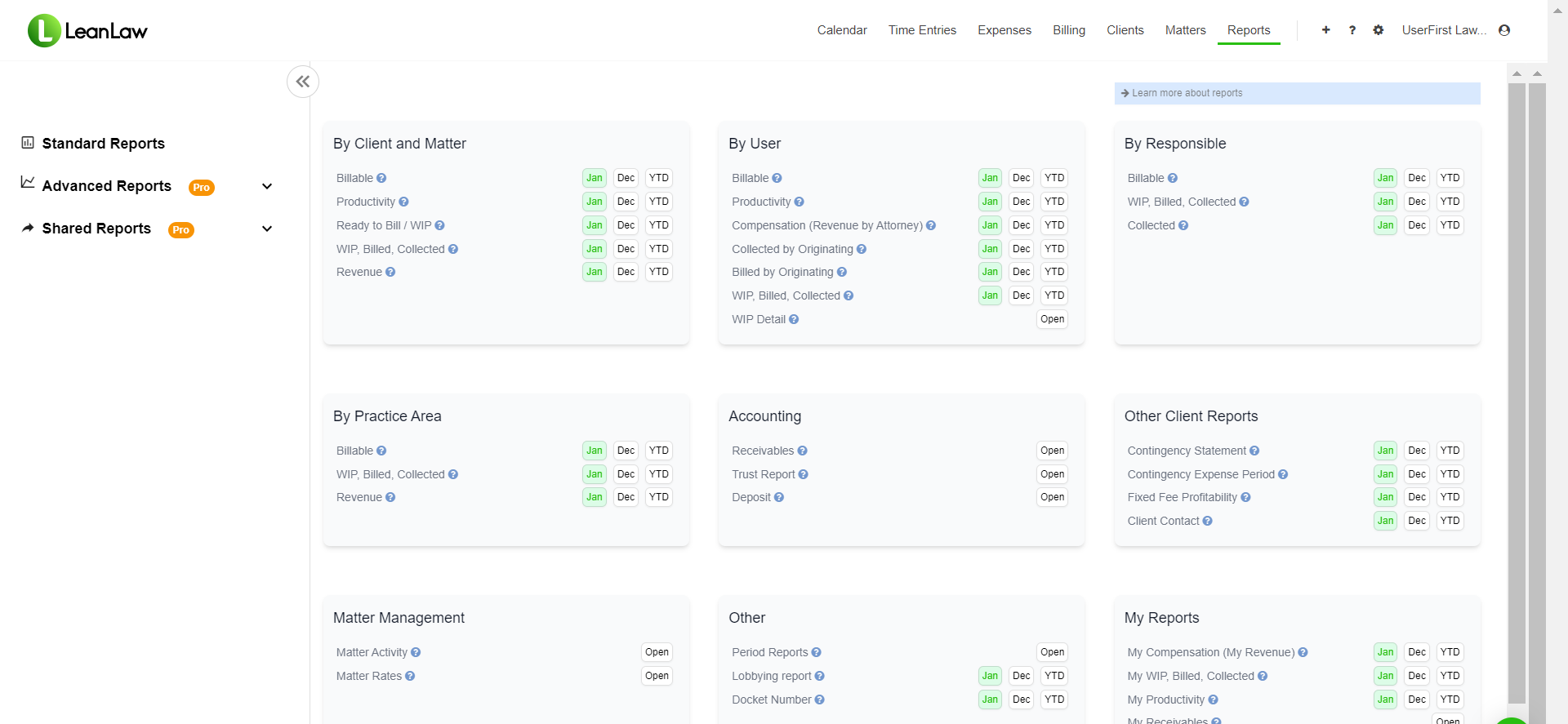Follow the Learn more about reports link
Screen dimensions: 1568x724
point(1187,93)
